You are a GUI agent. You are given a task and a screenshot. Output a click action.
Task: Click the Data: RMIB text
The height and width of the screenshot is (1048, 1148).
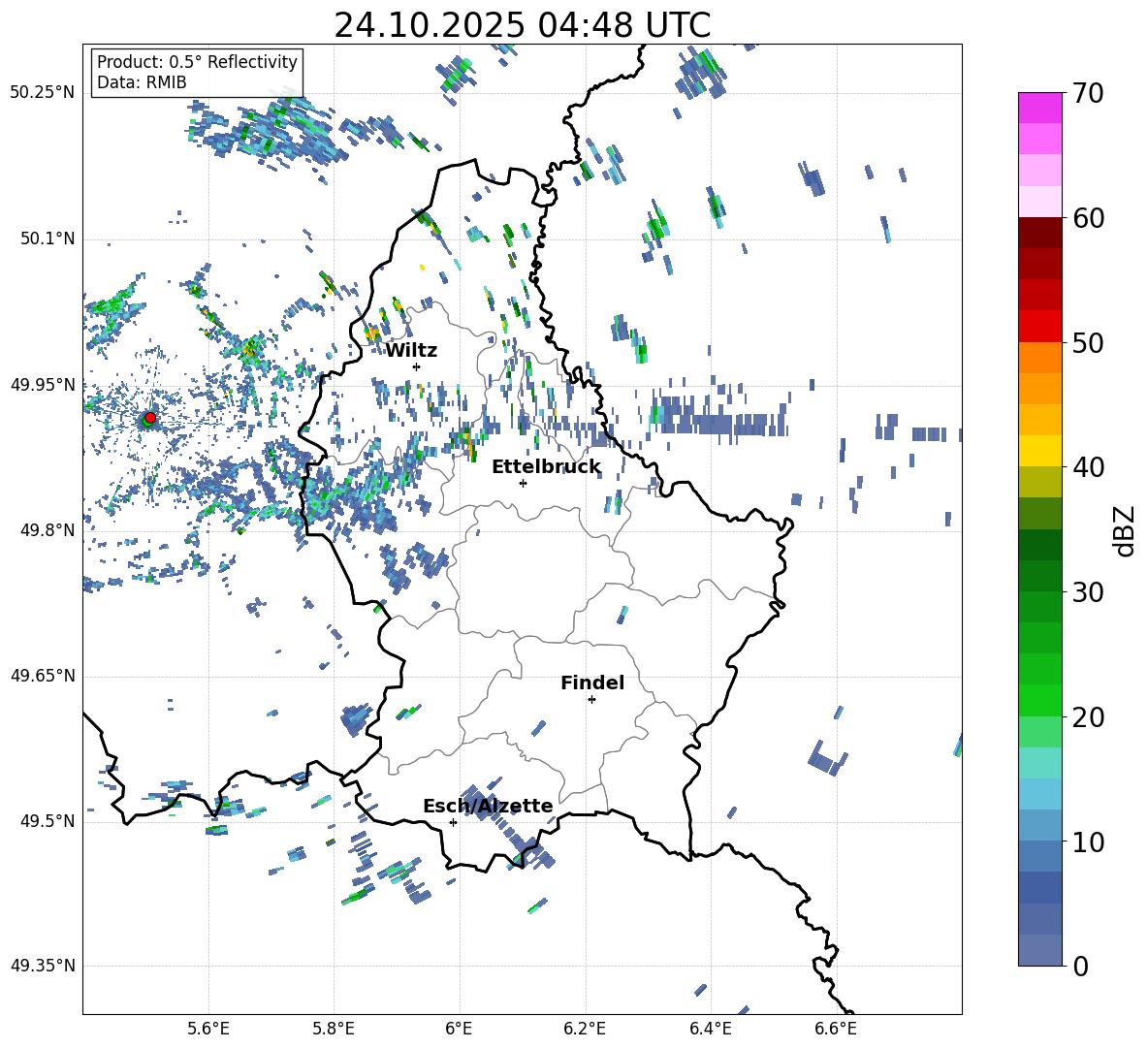pyautogui.click(x=142, y=82)
